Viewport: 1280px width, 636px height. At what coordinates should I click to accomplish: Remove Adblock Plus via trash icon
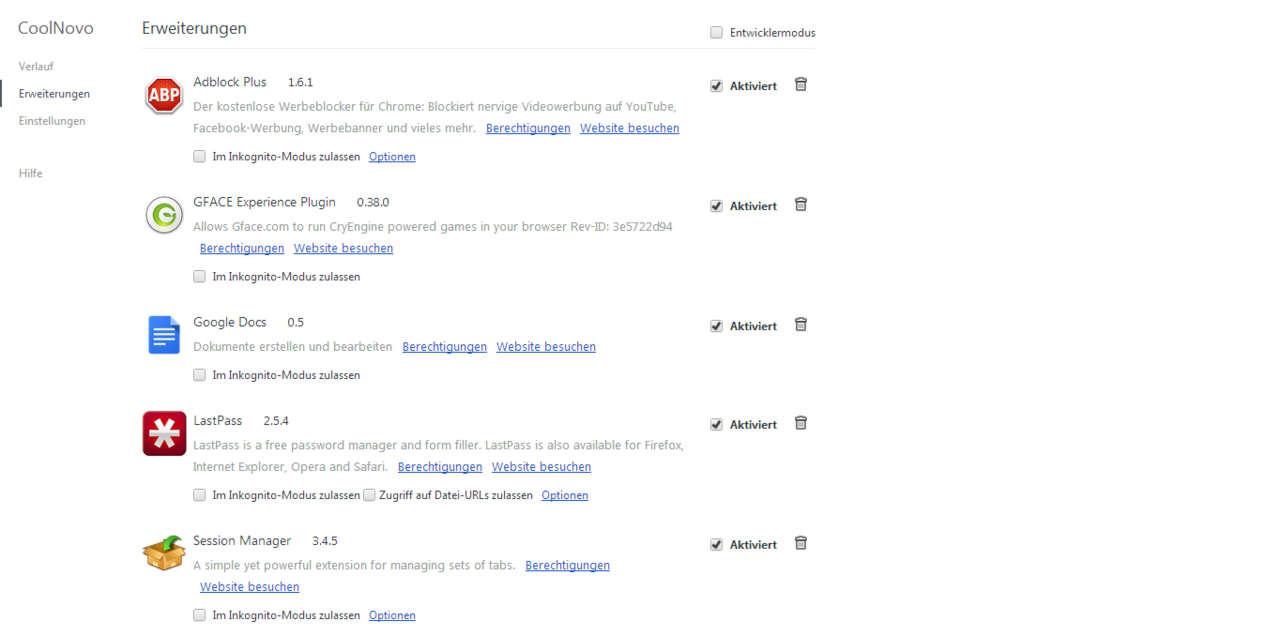pos(801,85)
